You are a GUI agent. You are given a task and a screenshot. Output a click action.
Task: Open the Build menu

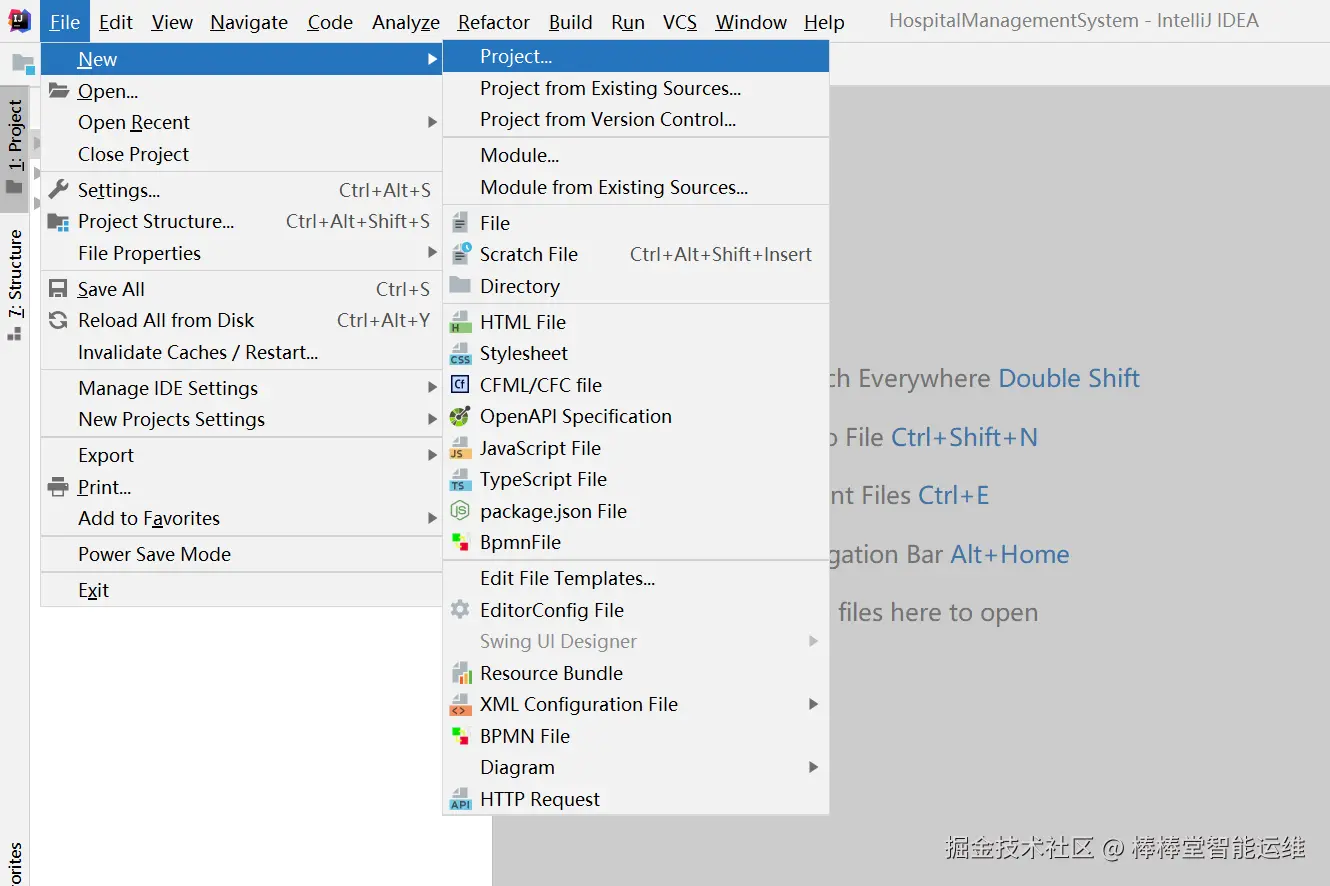pyautogui.click(x=571, y=22)
